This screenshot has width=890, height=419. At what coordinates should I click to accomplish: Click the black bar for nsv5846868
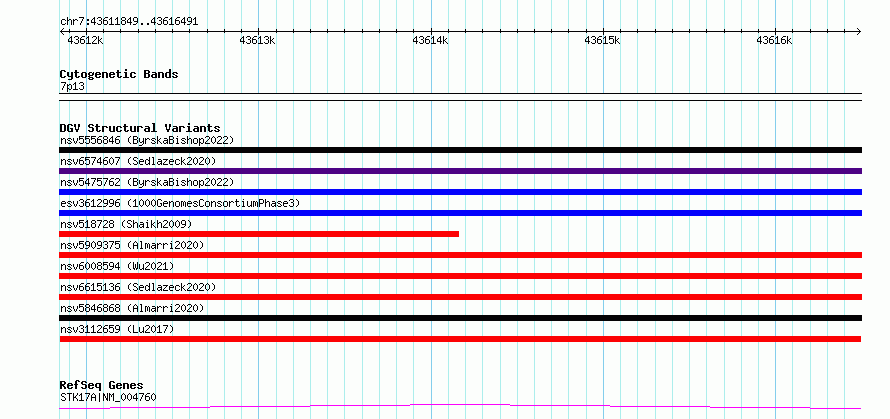tap(460, 318)
